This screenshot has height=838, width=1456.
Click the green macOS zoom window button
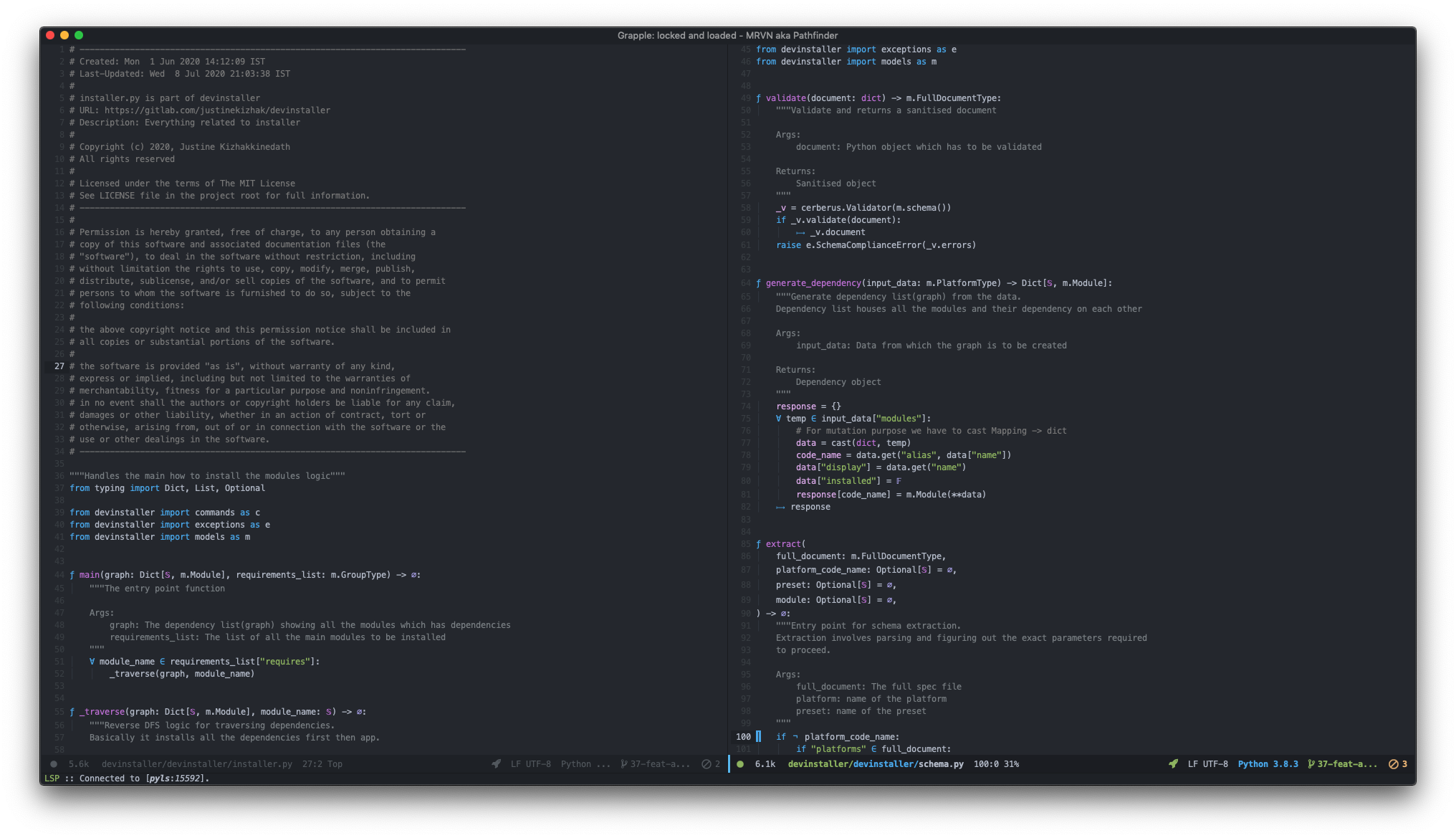(x=79, y=35)
